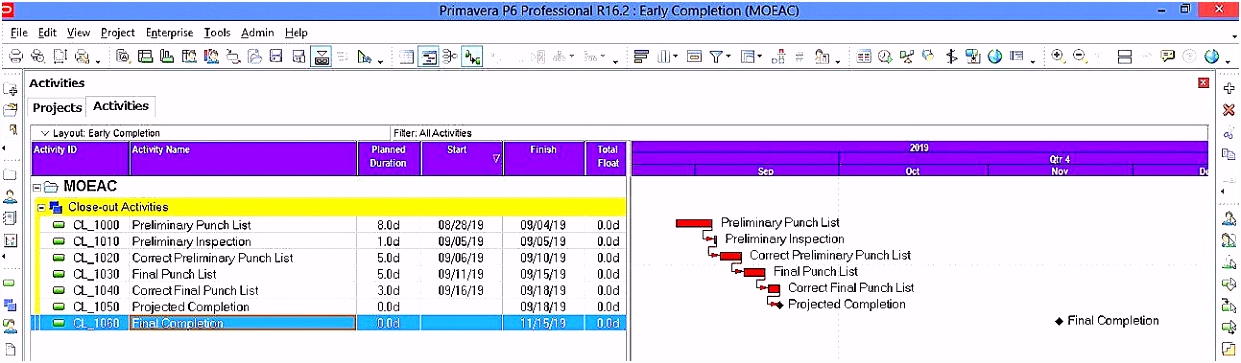Viewport: 1241px width, 363px height.
Task: Collapse the MOEAC project group
Action: (x=37, y=187)
